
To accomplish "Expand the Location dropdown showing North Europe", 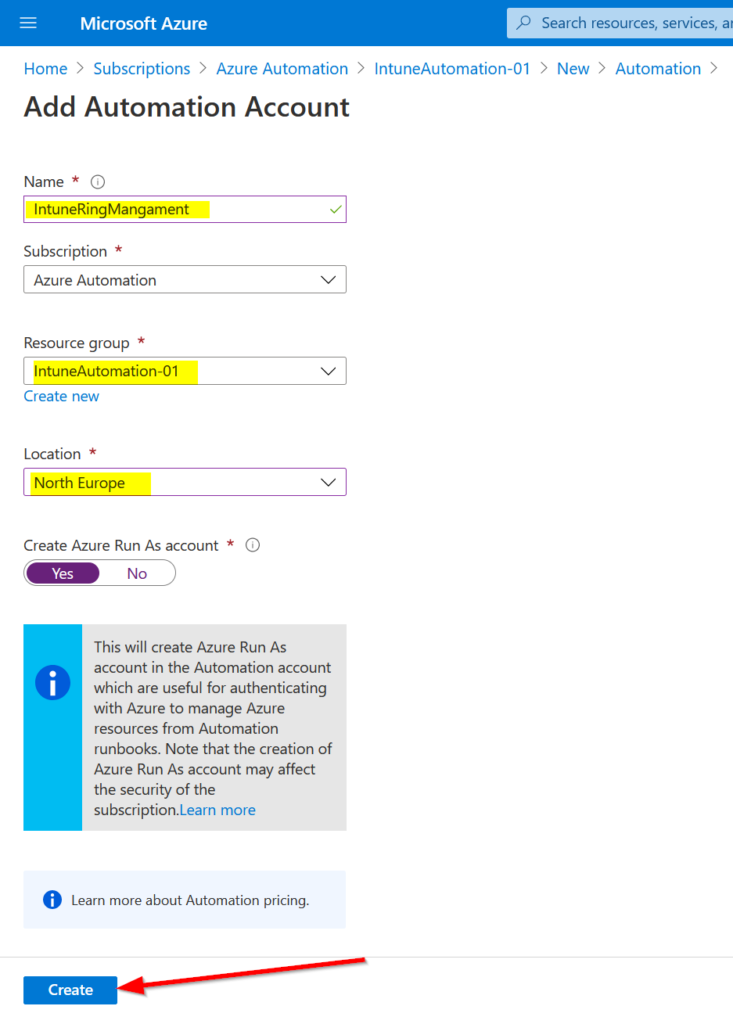I will (x=185, y=482).
